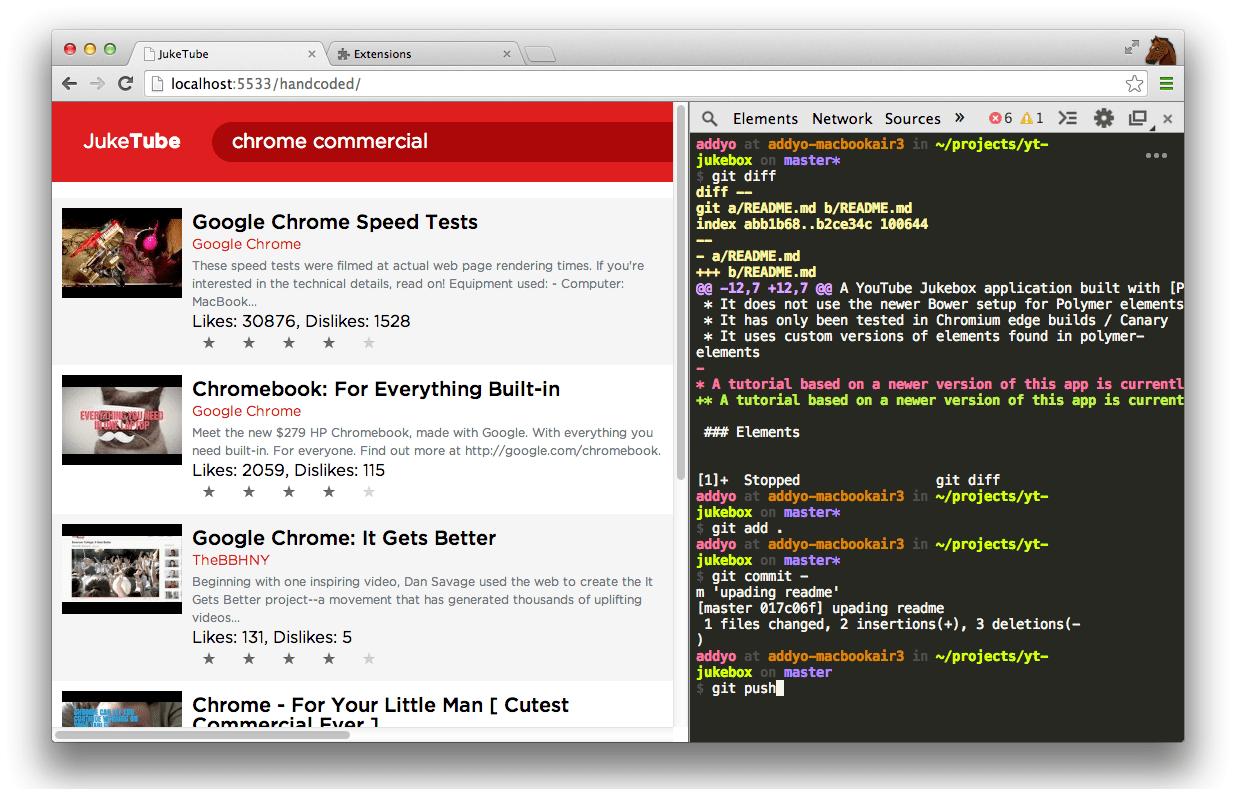The width and height of the screenshot is (1235, 789).
Task: Open Chrome's hamburger menu
Action: [1166, 83]
